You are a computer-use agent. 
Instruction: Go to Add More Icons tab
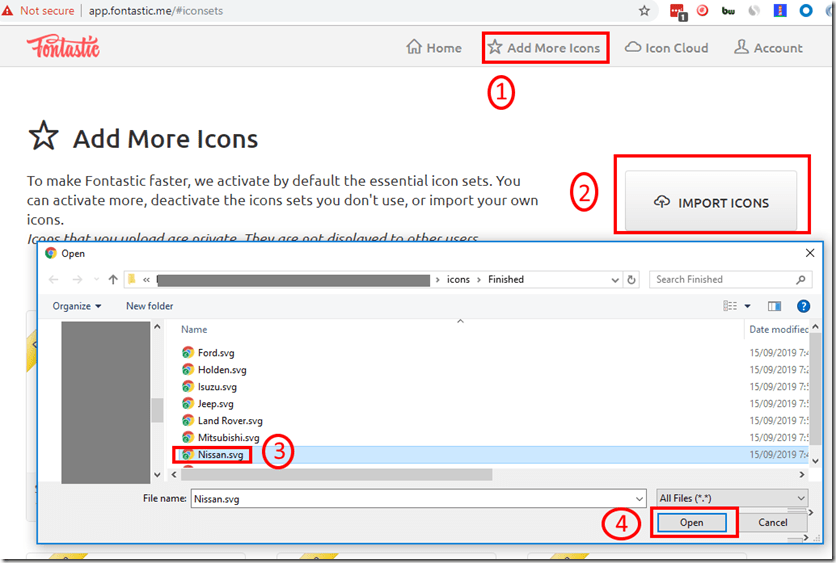tap(544, 47)
